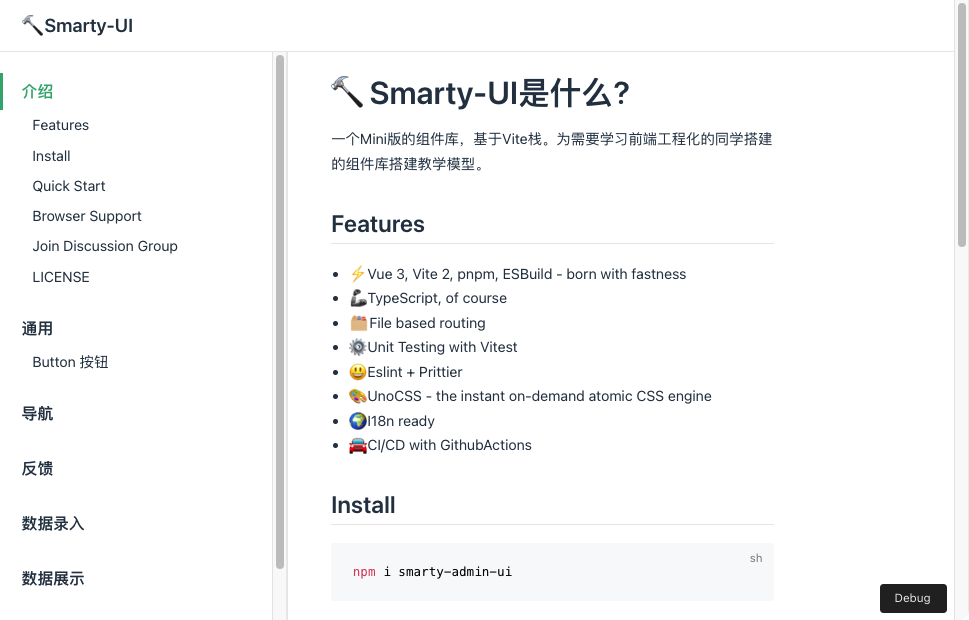Screen dimensions: 969x620
Task: Open Browser Support sidebar link
Action: [87, 216]
